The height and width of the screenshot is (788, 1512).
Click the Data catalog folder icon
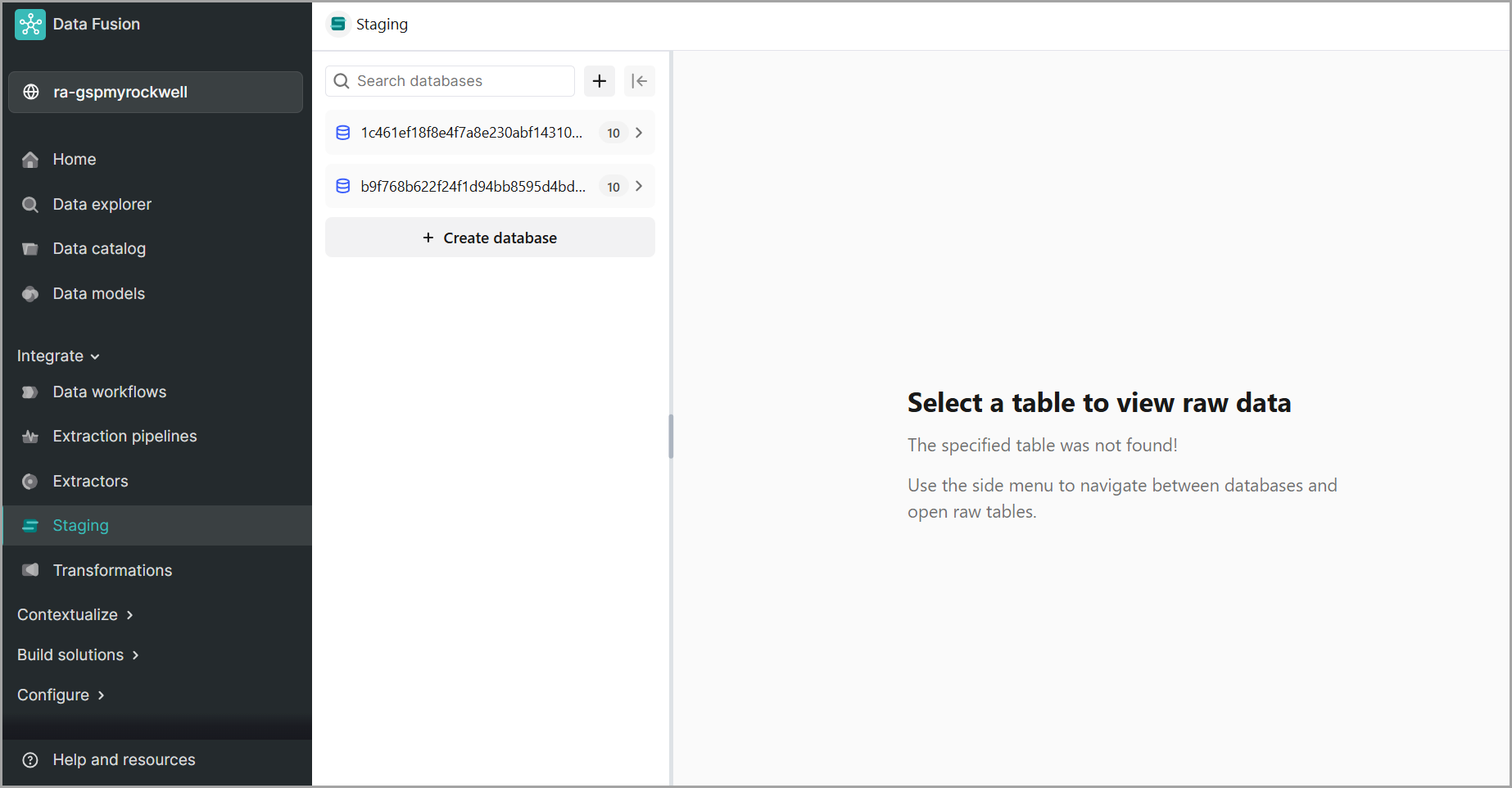(x=30, y=249)
